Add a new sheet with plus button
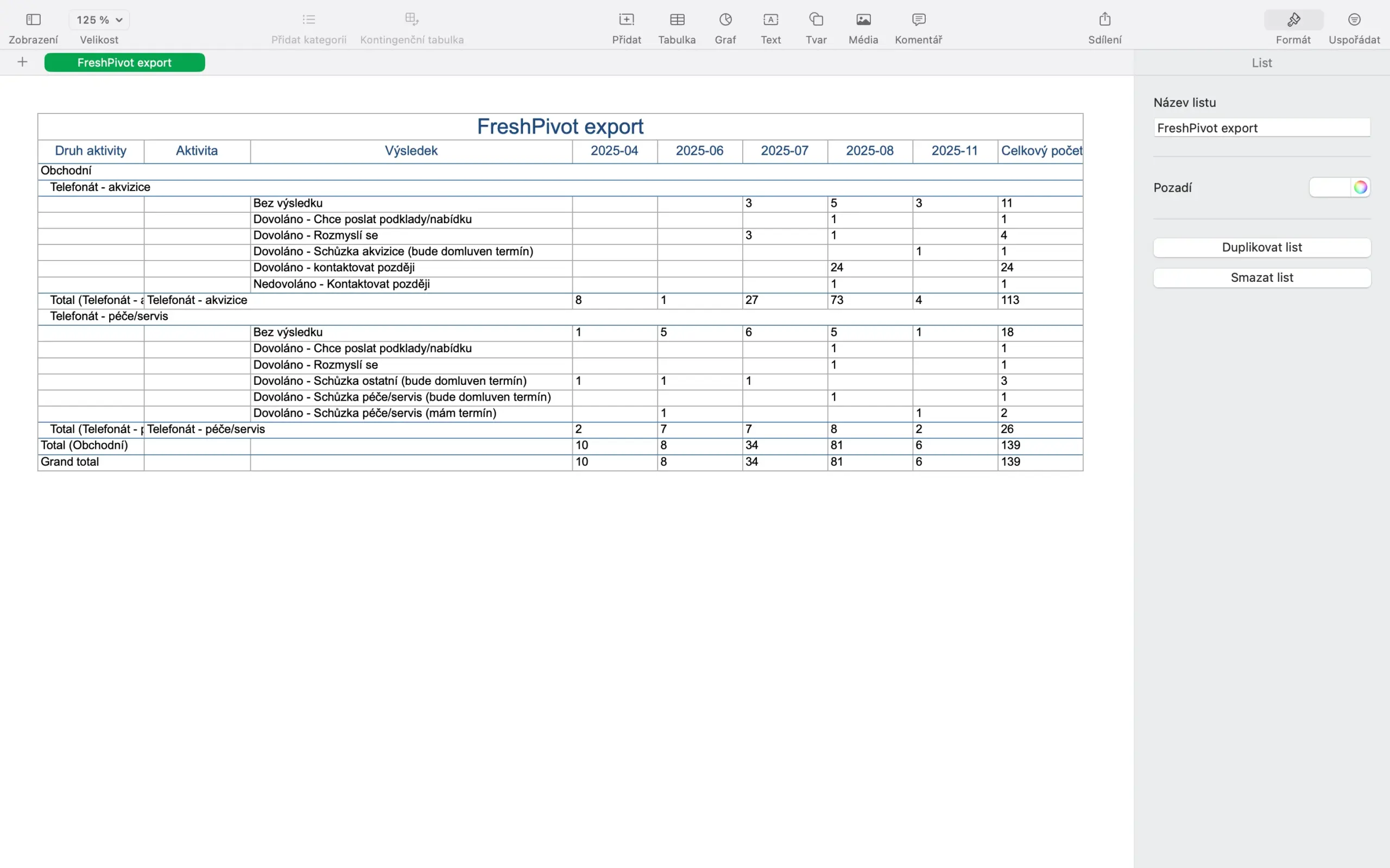1390x868 pixels. tap(22, 62)
